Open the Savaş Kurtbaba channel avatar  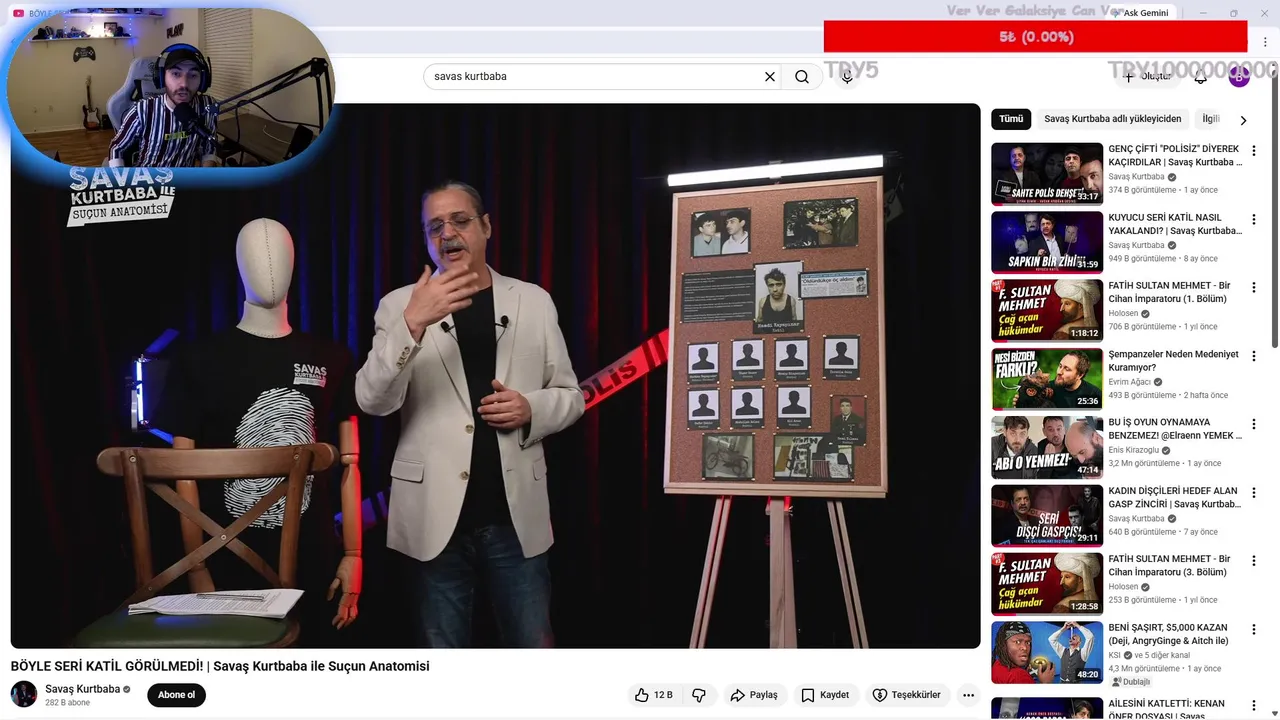coord(24,694)
